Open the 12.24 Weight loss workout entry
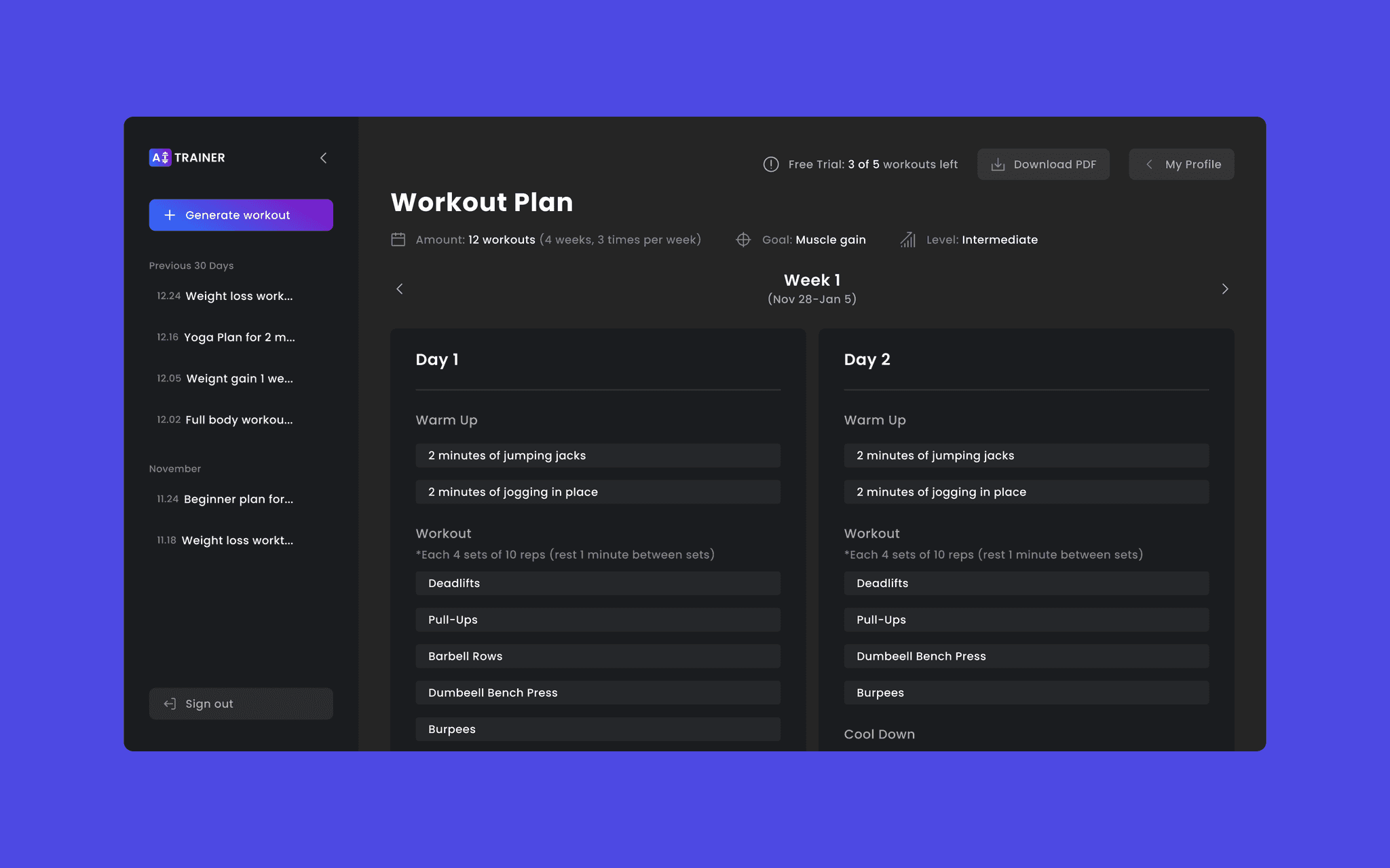 [x=225, y=296]
